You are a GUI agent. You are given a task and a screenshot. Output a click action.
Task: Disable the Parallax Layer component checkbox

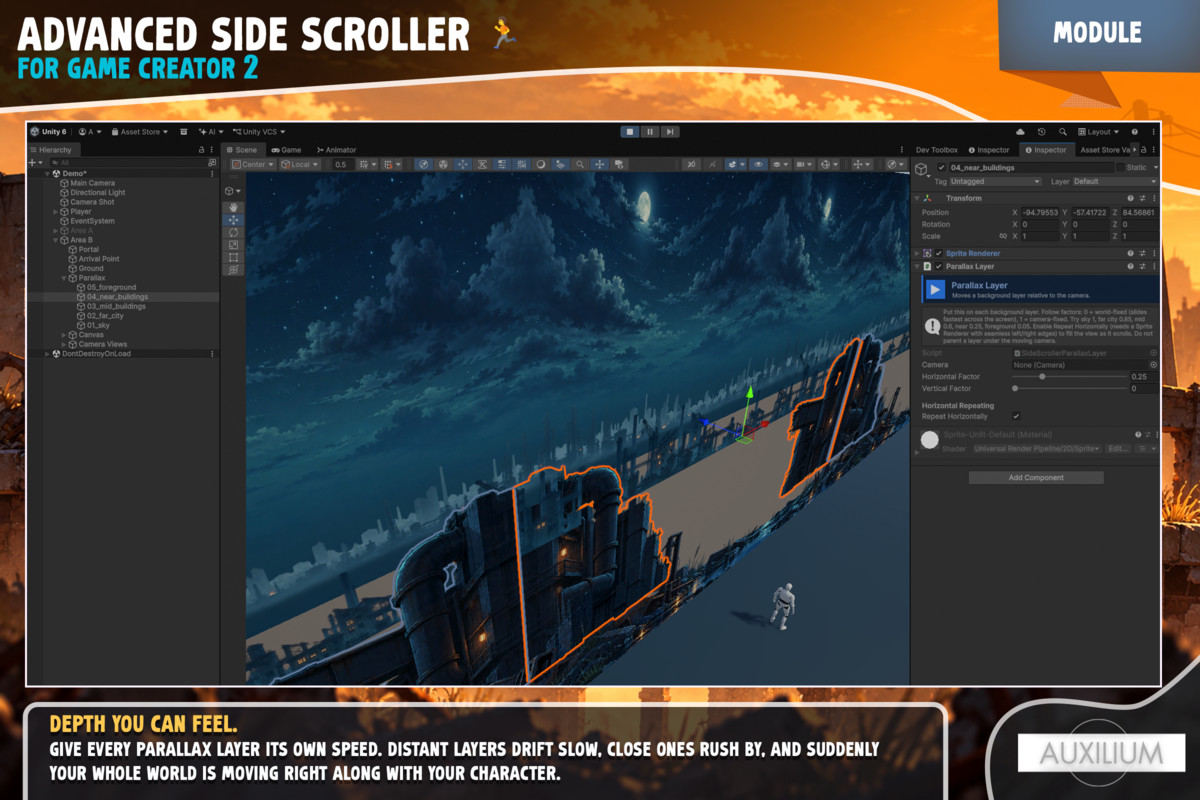[939, 267]
